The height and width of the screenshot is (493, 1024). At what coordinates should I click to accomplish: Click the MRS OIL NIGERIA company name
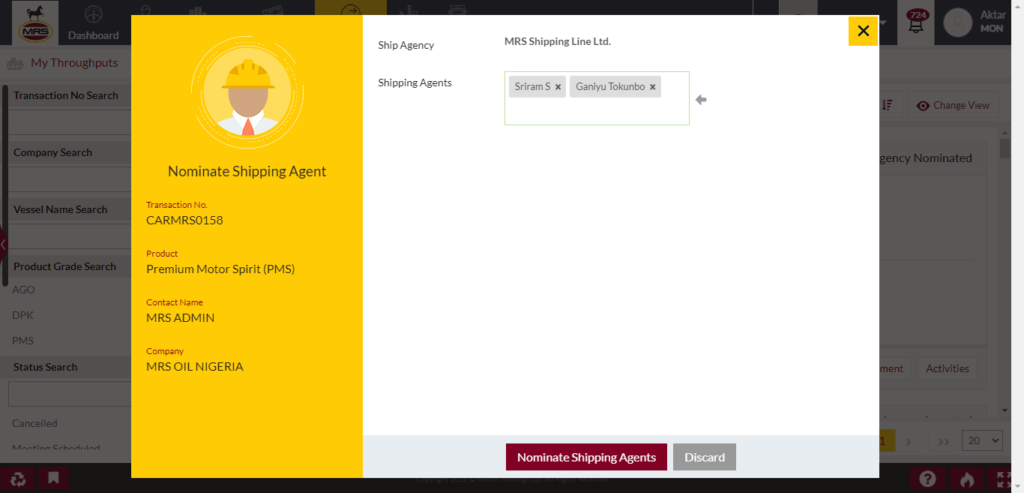(x=195, y=366)
